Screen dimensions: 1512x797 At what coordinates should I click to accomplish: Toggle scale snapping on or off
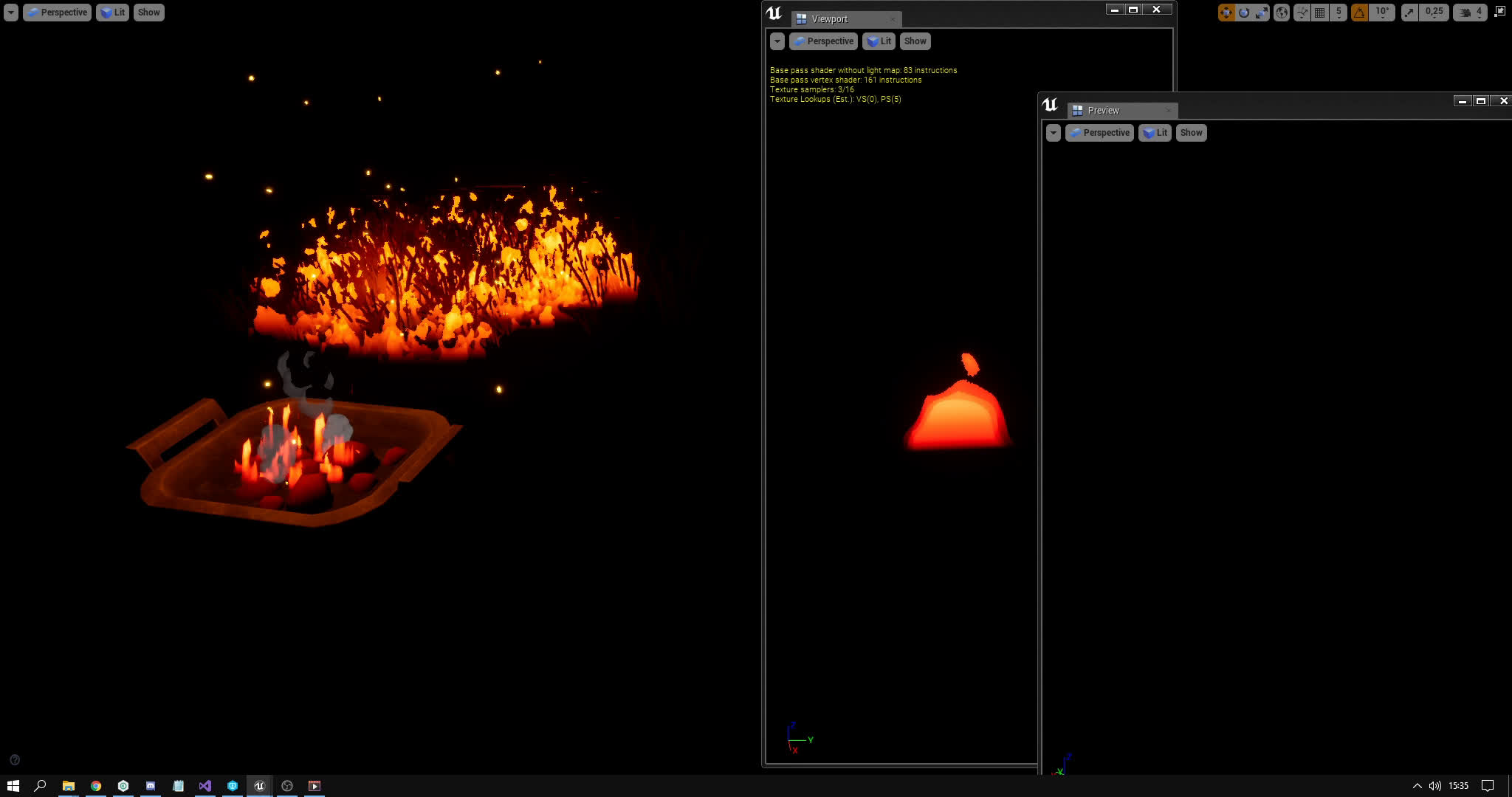tap(1409, 12)
